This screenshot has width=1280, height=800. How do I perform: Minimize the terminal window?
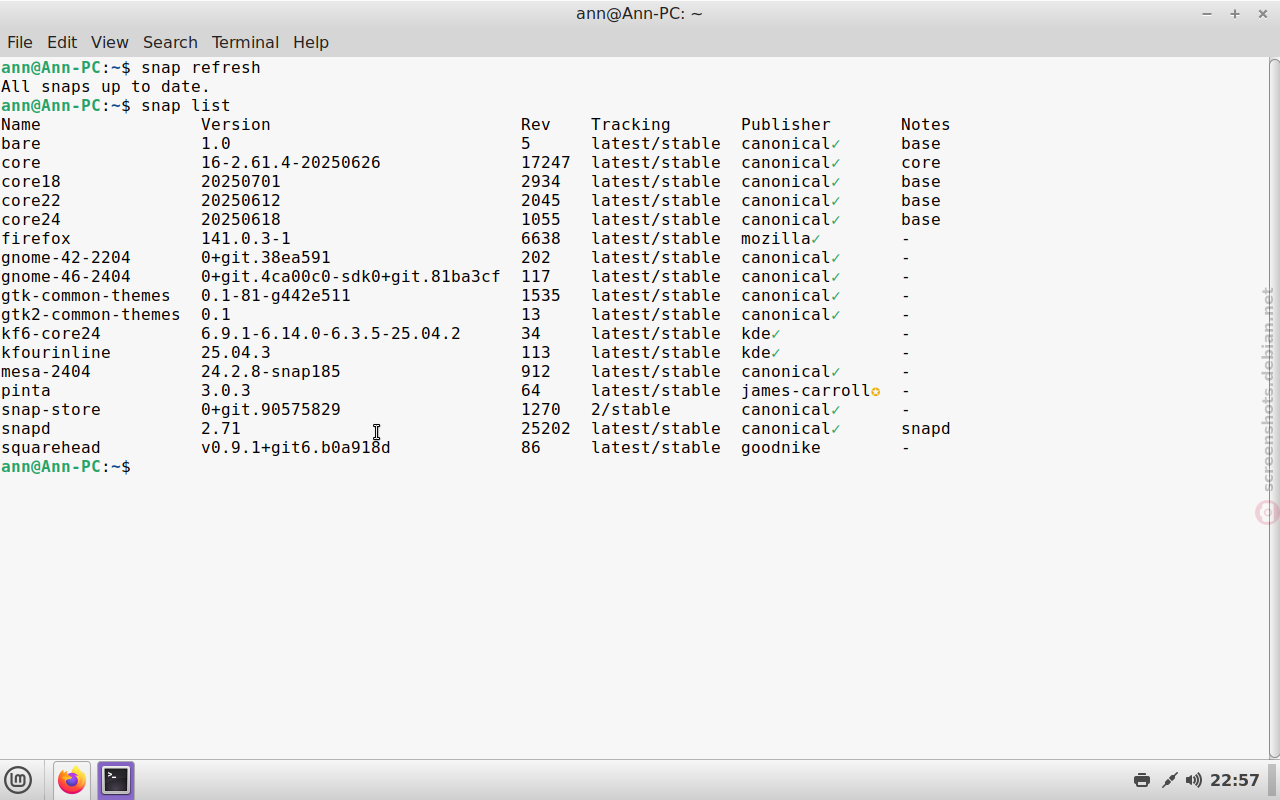point(1207,14)
